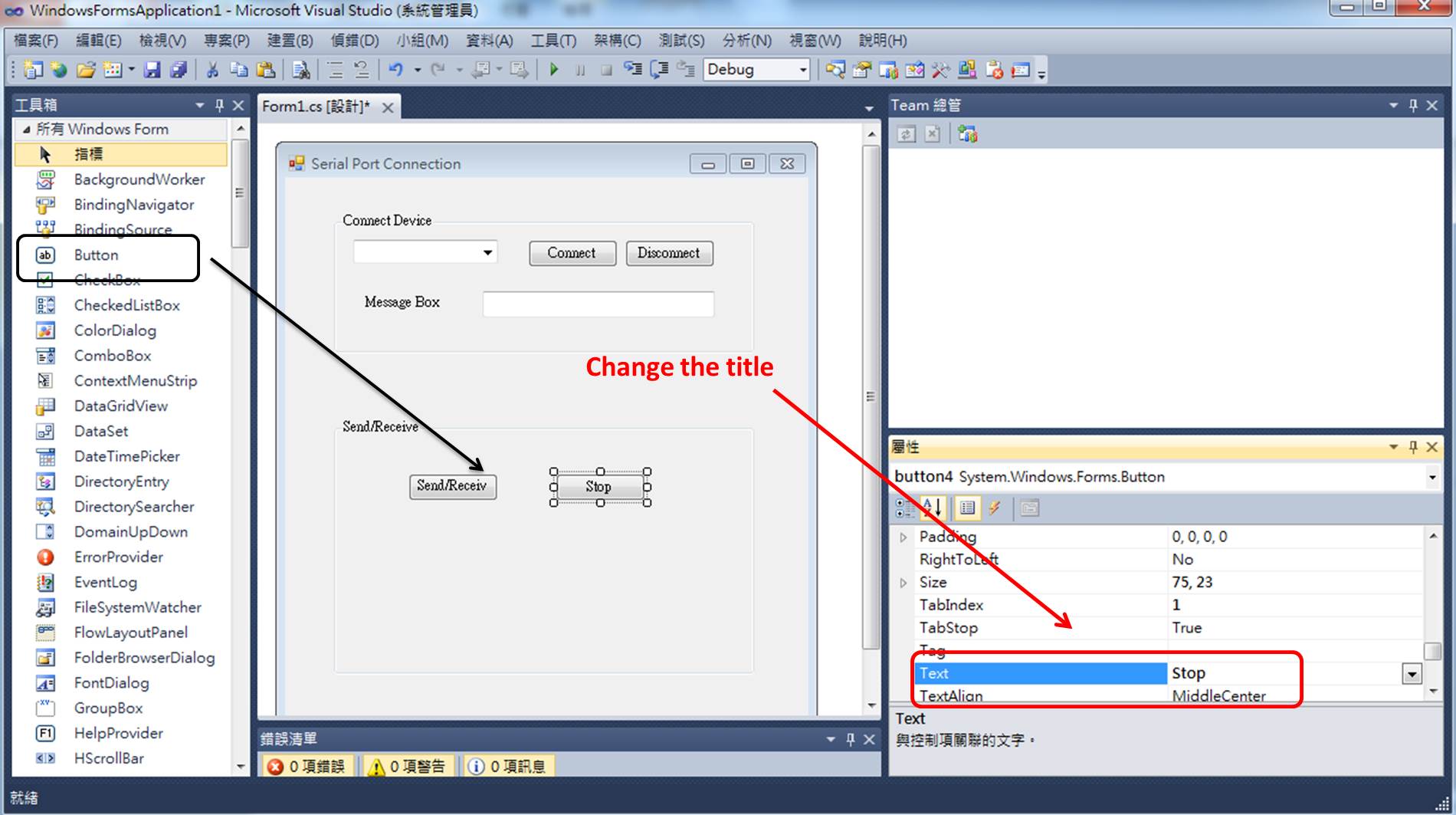1456x815 pixels.
Task: Close the Form1.cs design tab
Action: (388, 107)
